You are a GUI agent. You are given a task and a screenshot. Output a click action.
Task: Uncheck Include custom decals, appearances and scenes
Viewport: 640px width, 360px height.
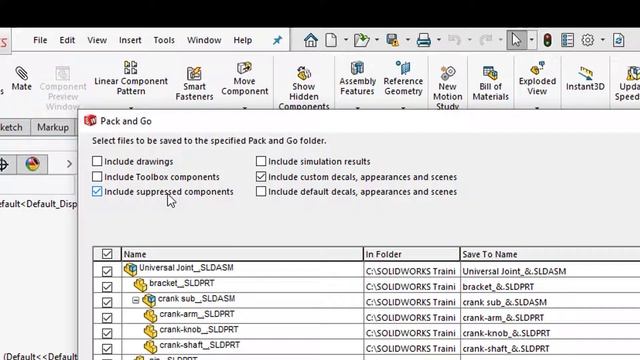(261, 177)
